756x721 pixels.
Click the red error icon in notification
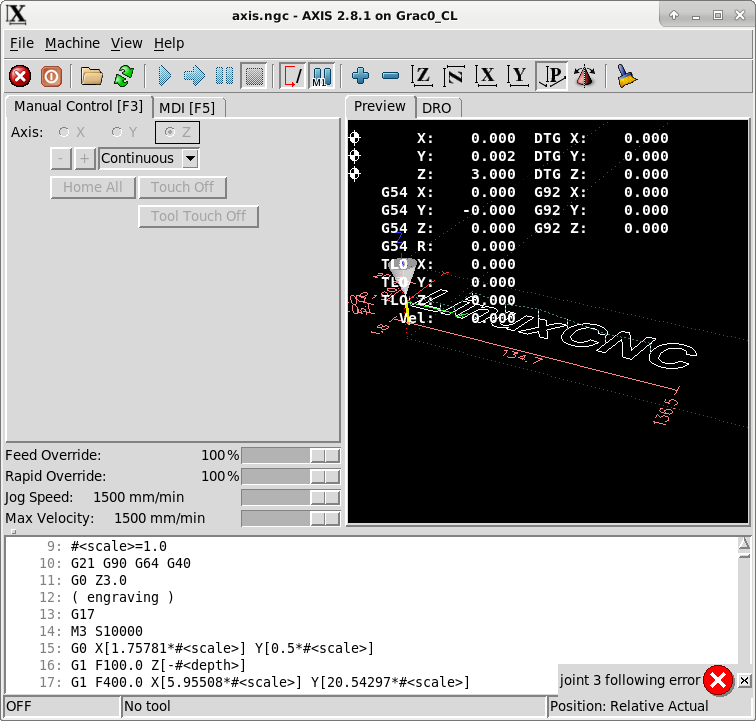[x=717, y=680]
